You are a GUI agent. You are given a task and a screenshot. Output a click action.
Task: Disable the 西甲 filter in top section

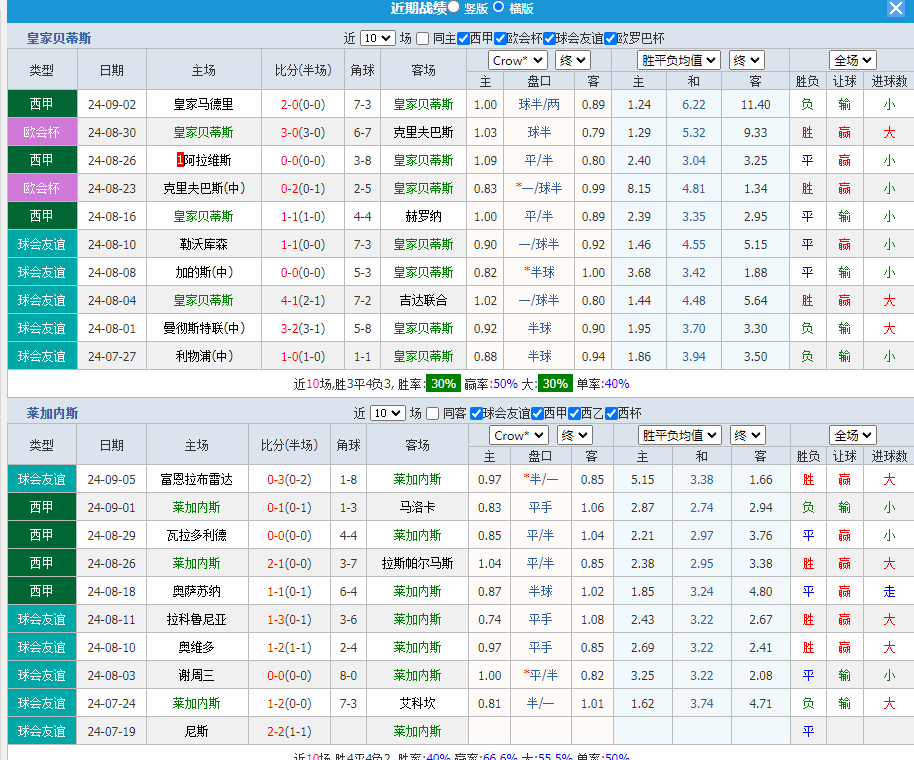click(462, 37)
